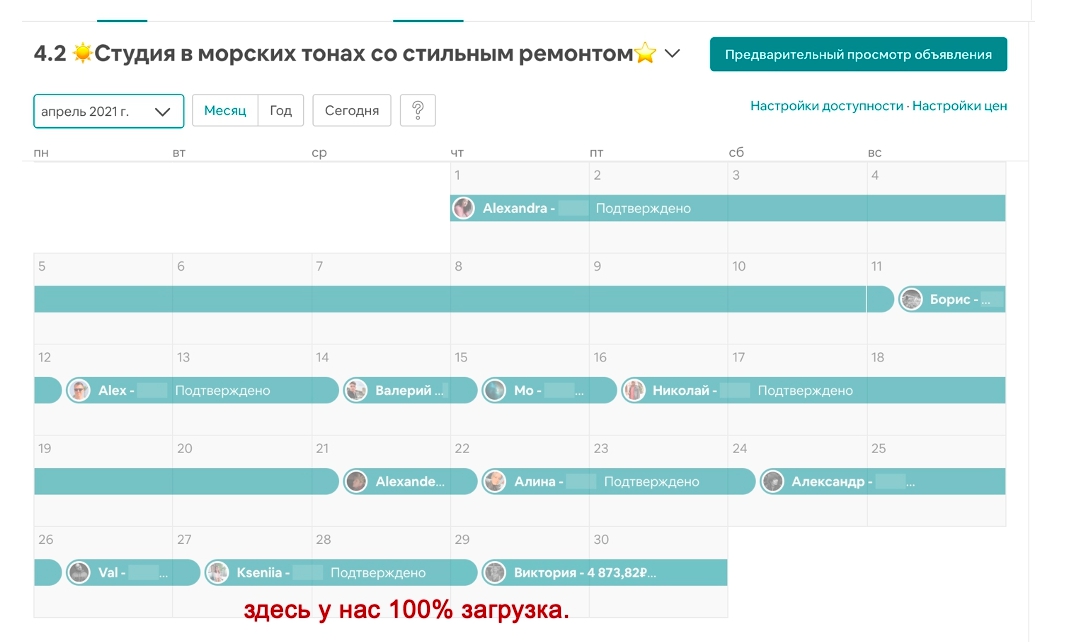The width and height of the screenshot is (1073, 642).
Task: Click Борис guest avatar on April 11
Action: [911, 299]
